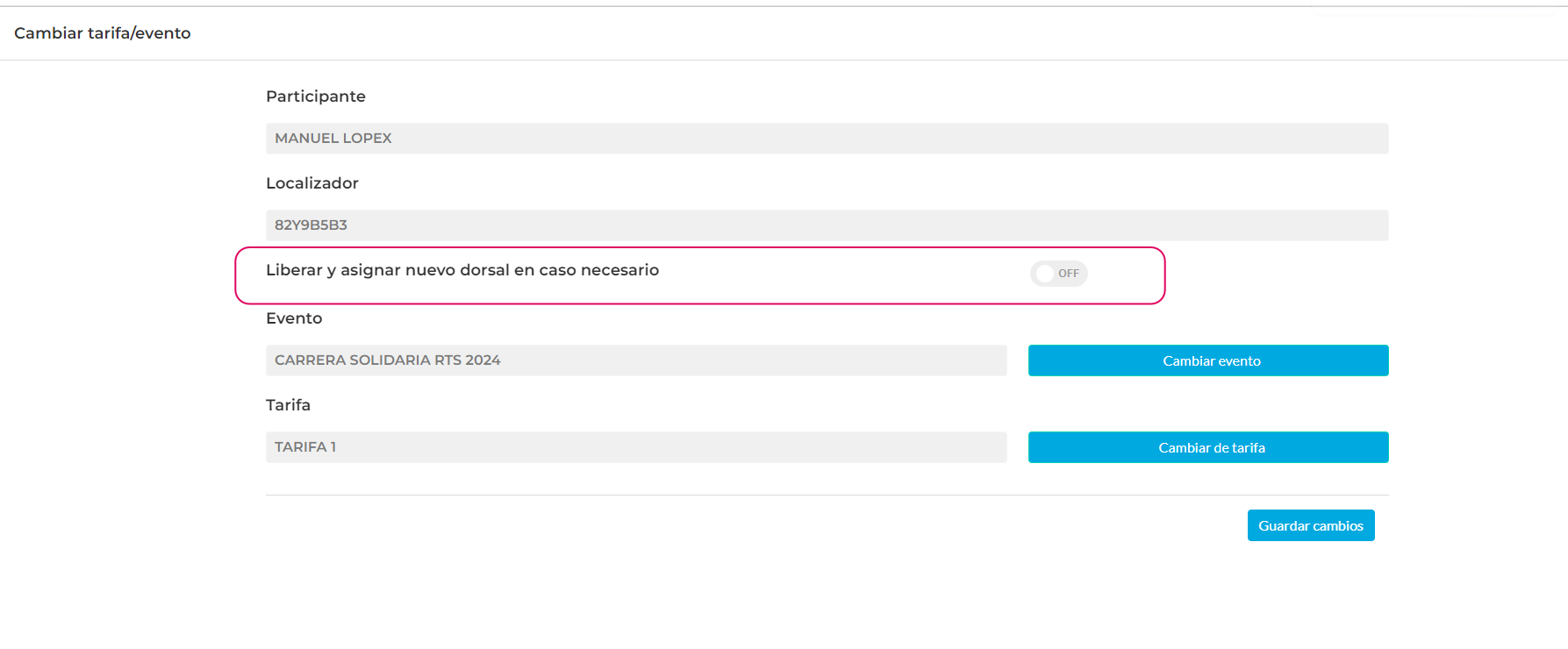
Task: Save with the Guardar cambios button
Action: coord(1311,525)
